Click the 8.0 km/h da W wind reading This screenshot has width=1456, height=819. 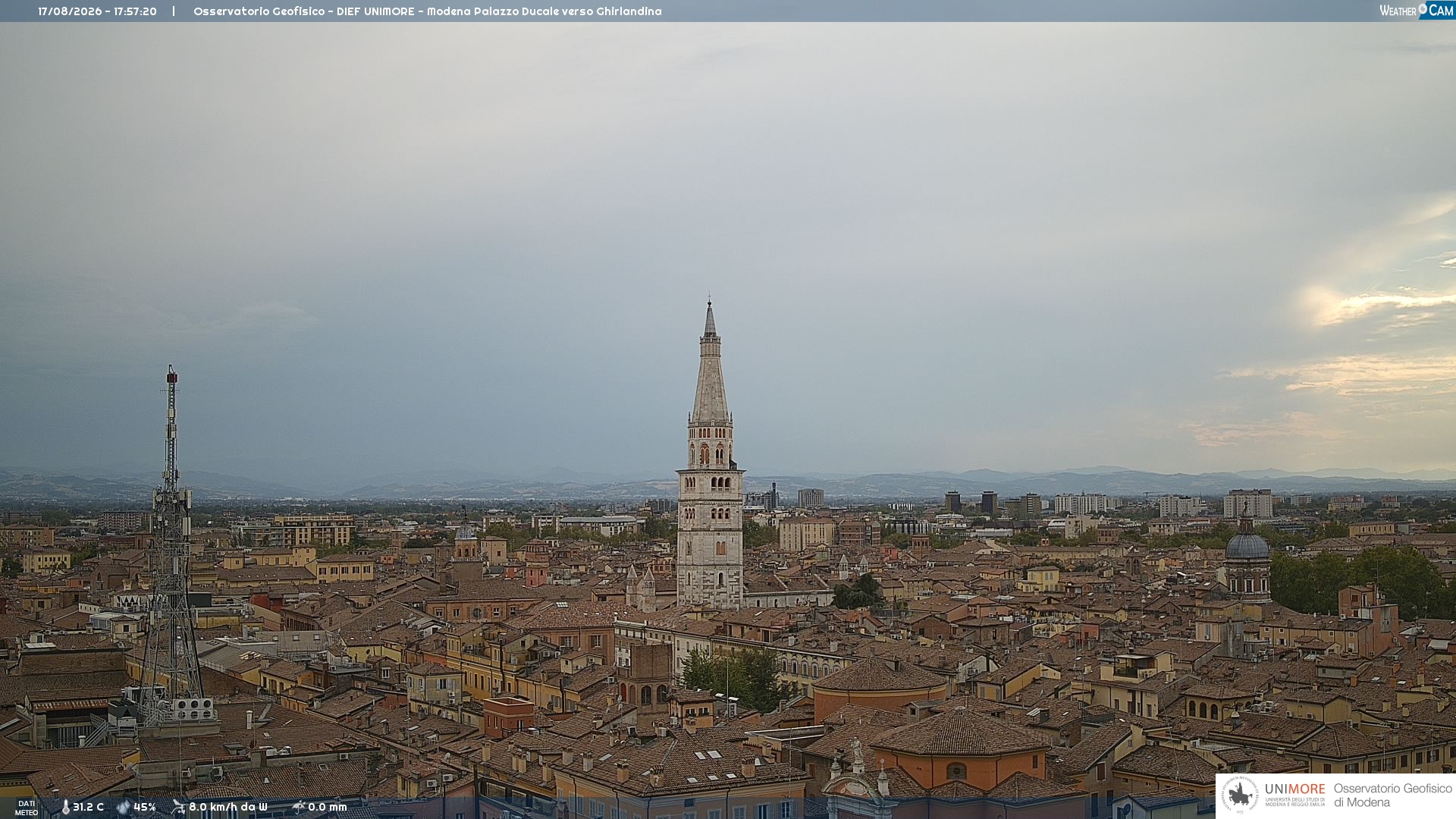[x=228, y=807]
